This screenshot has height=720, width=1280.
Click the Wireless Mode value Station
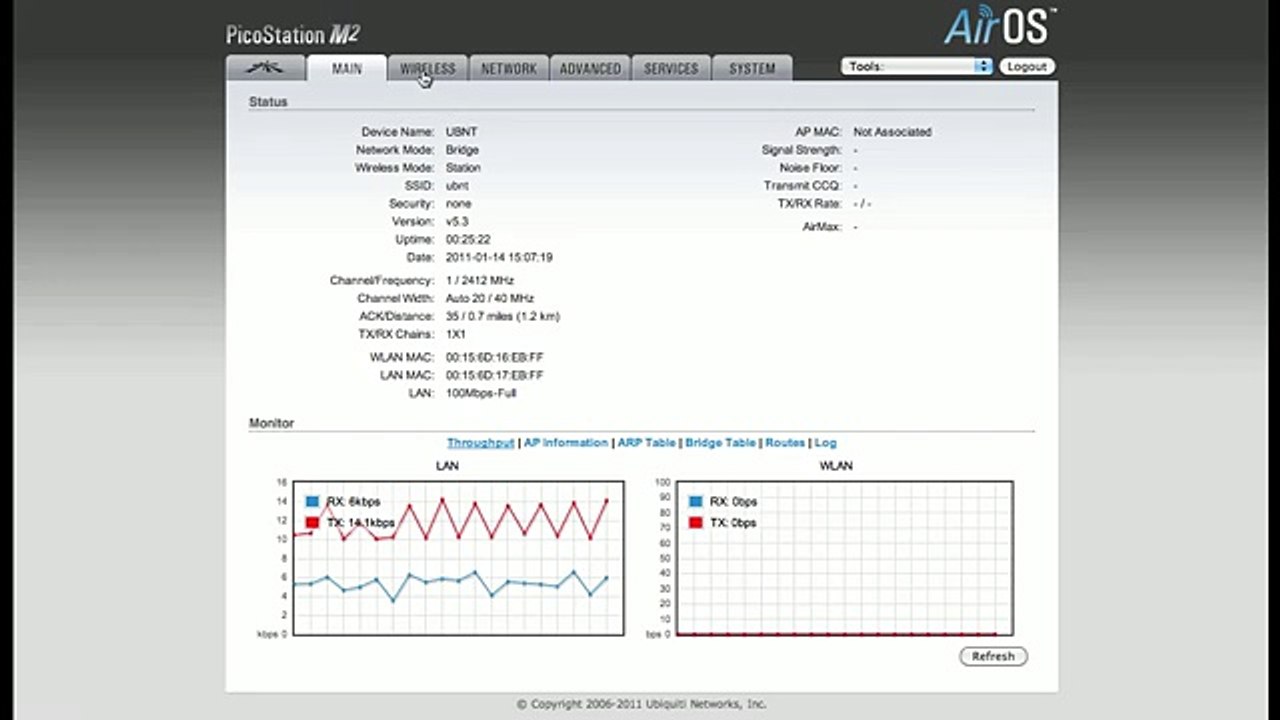tap(463, 167)
